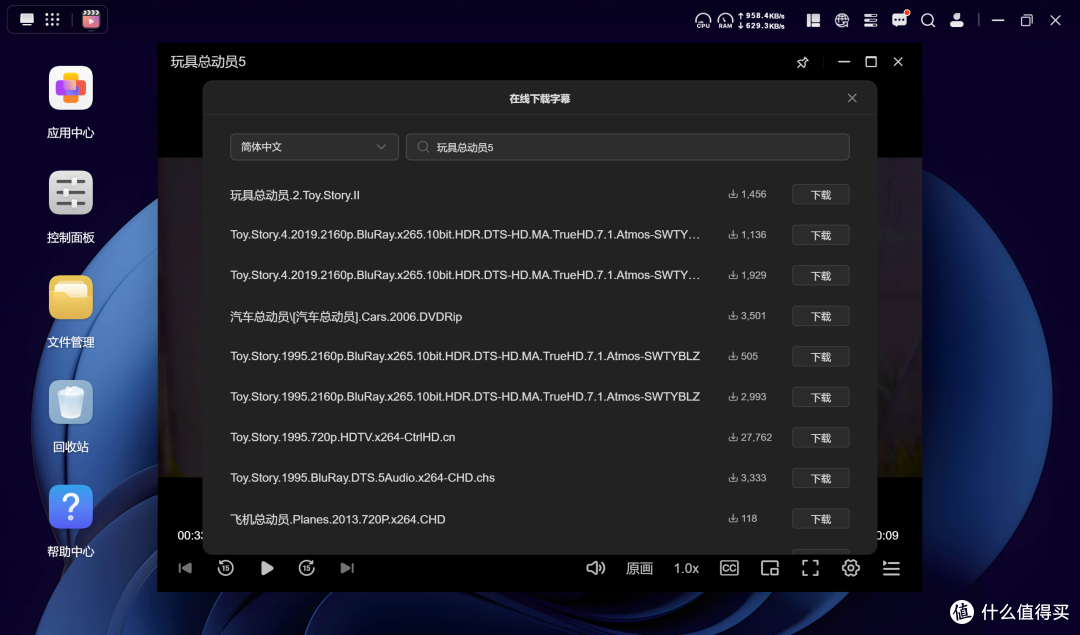
Task: Click the 玩具总动员5 player window title
Action: click(208, 62)
